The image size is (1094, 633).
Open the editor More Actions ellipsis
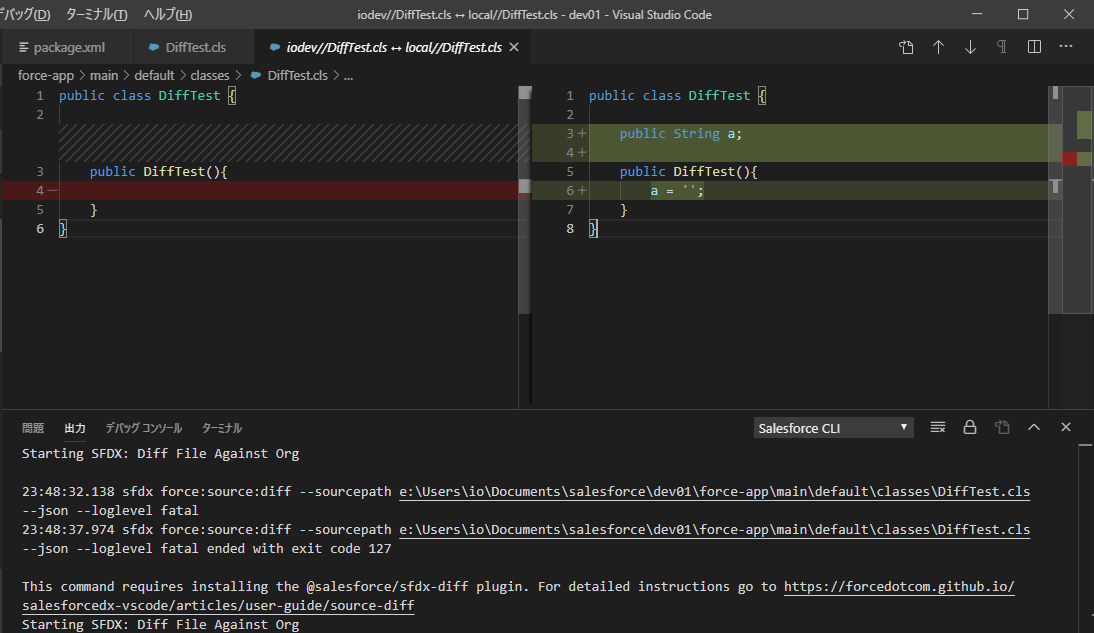[x=1065, y=47]
